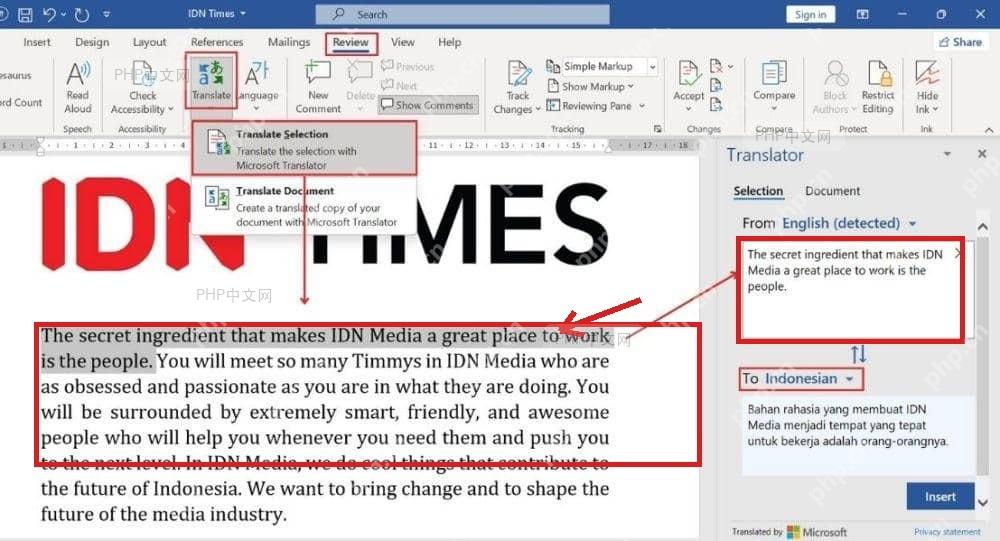Open the Tracking dialog launcher

[658, 129]
